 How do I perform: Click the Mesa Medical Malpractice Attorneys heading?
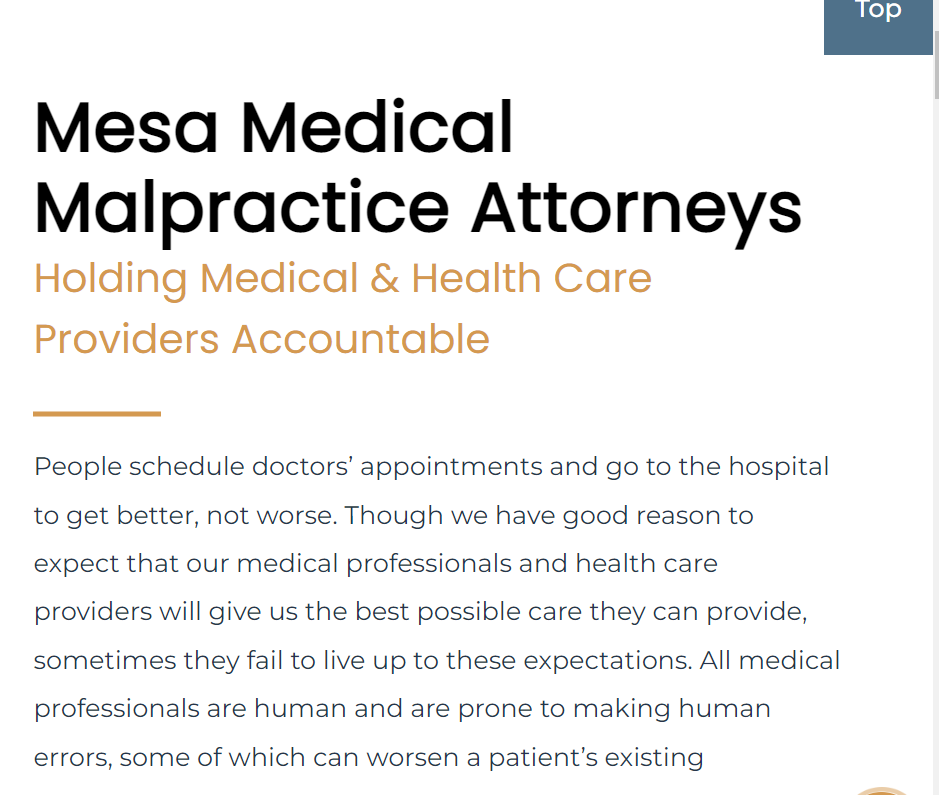click(417, 168)
